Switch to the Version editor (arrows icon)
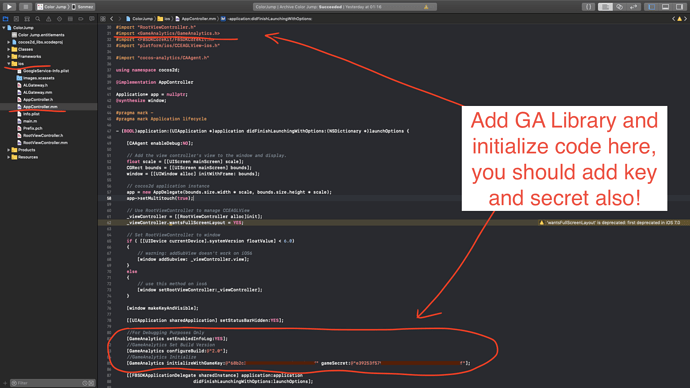Viewport: 690px width, 388px height. pos(634,7)
